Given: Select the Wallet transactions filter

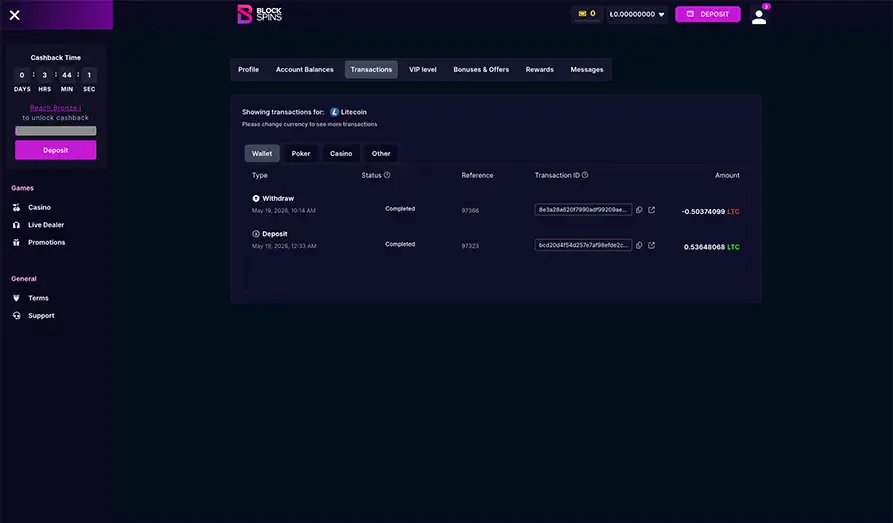Looking at the screenshot, I should 262,153.
